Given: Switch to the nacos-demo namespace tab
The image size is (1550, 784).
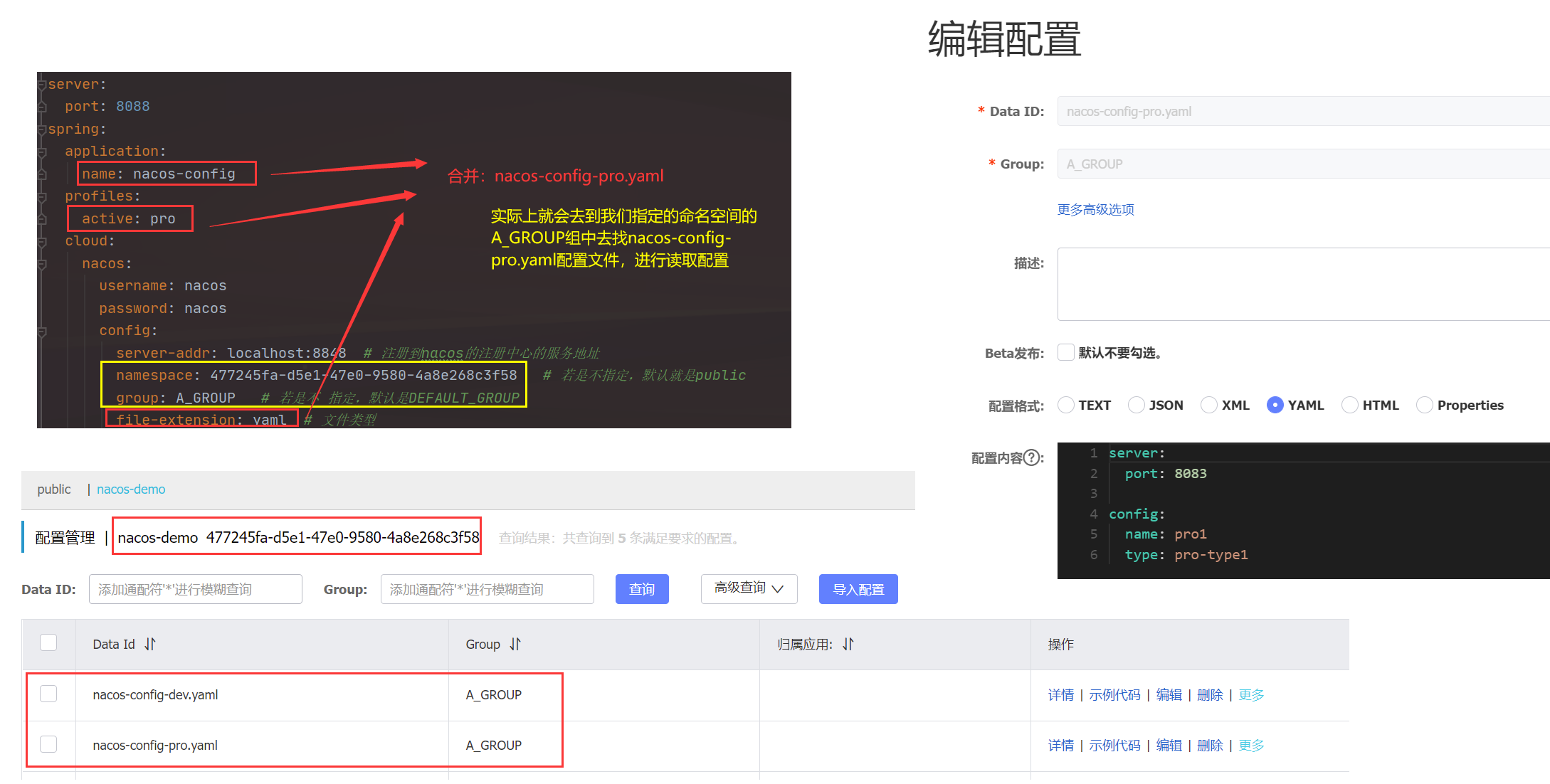Looking at the screenshot, I should point(131,489).
